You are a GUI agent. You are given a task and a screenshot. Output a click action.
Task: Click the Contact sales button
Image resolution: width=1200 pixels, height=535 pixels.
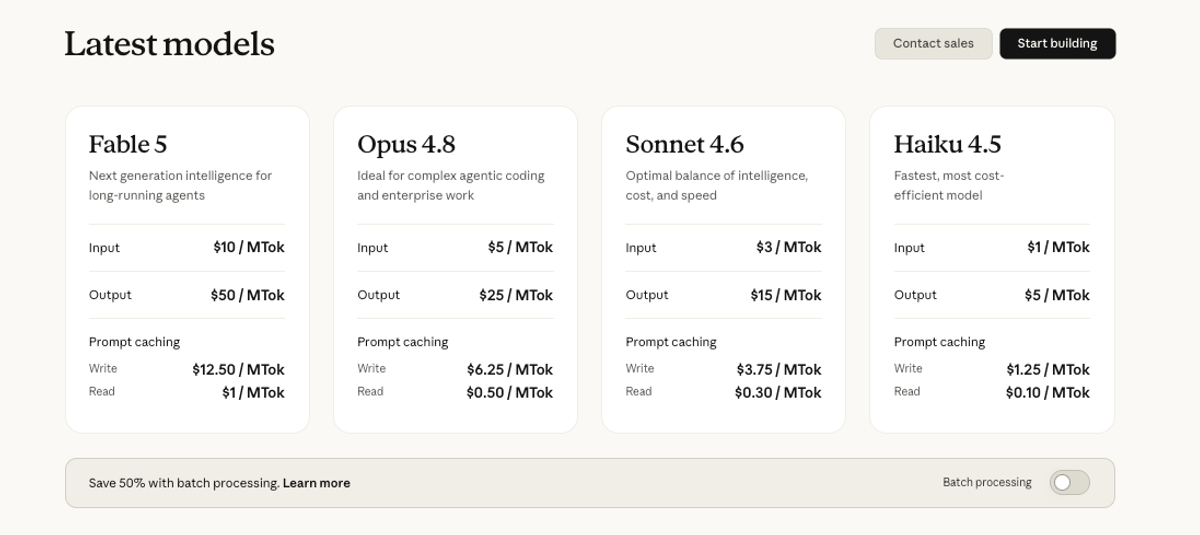coord(933,44)
